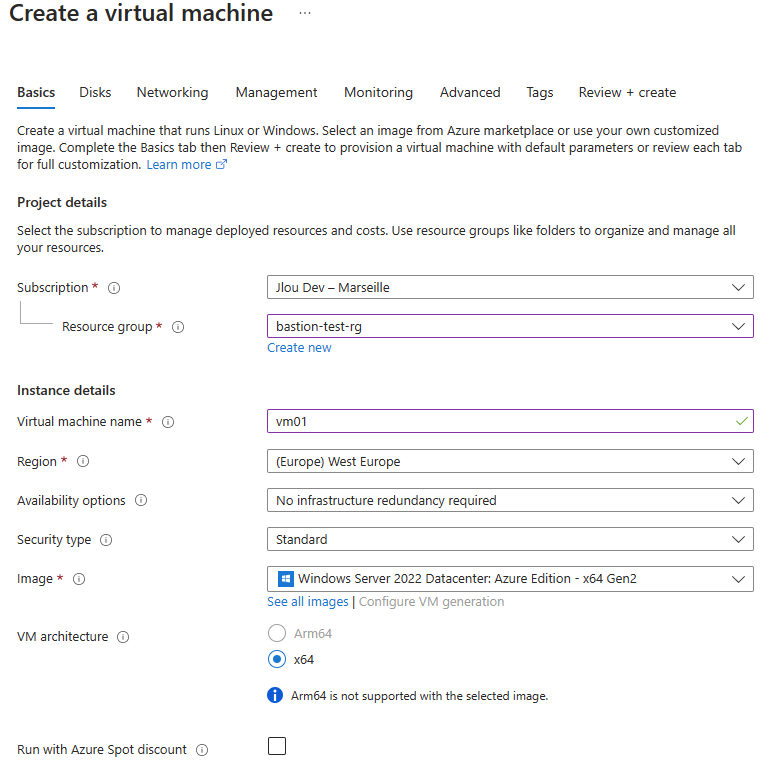Follow the See all images link
This screenshot has width=778, height=775.
308,602
